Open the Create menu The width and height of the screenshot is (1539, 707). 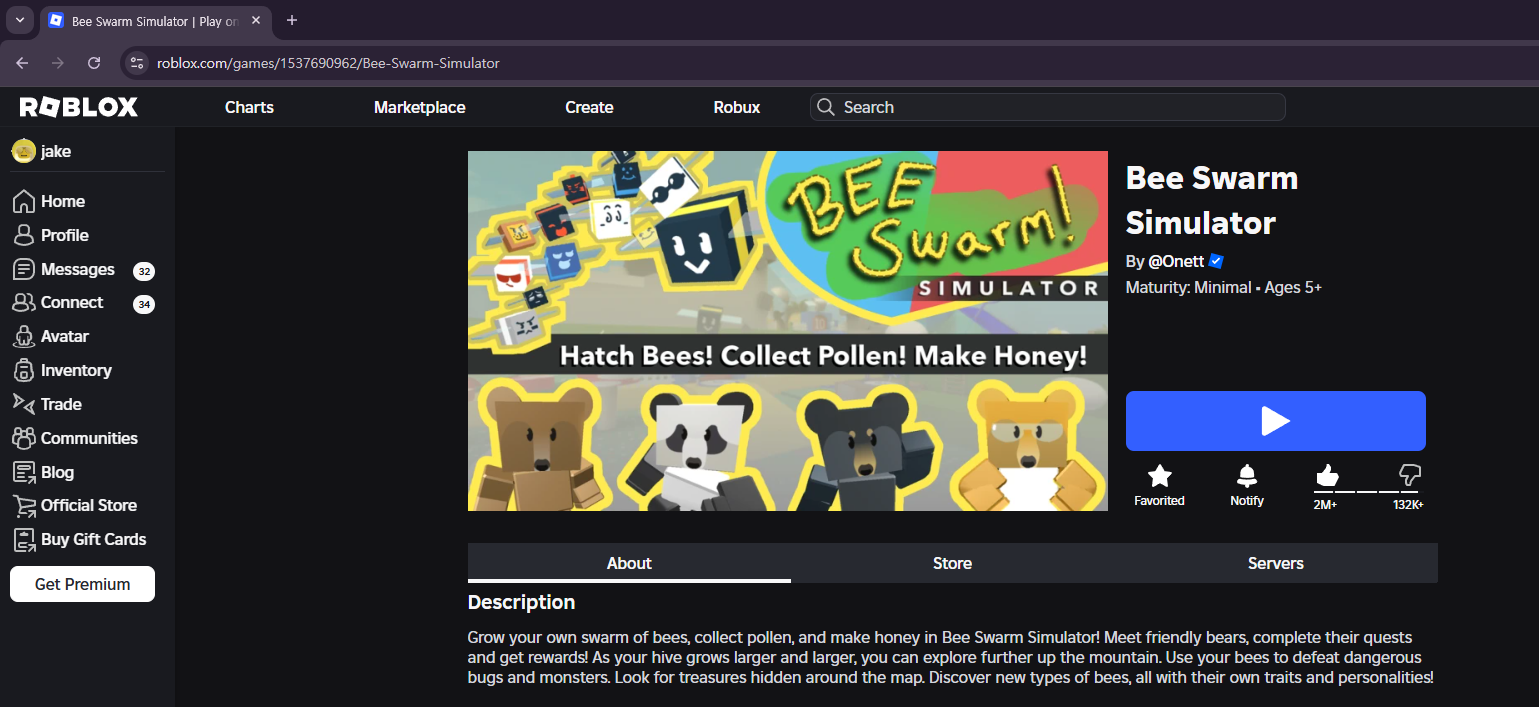pos(589,107)
